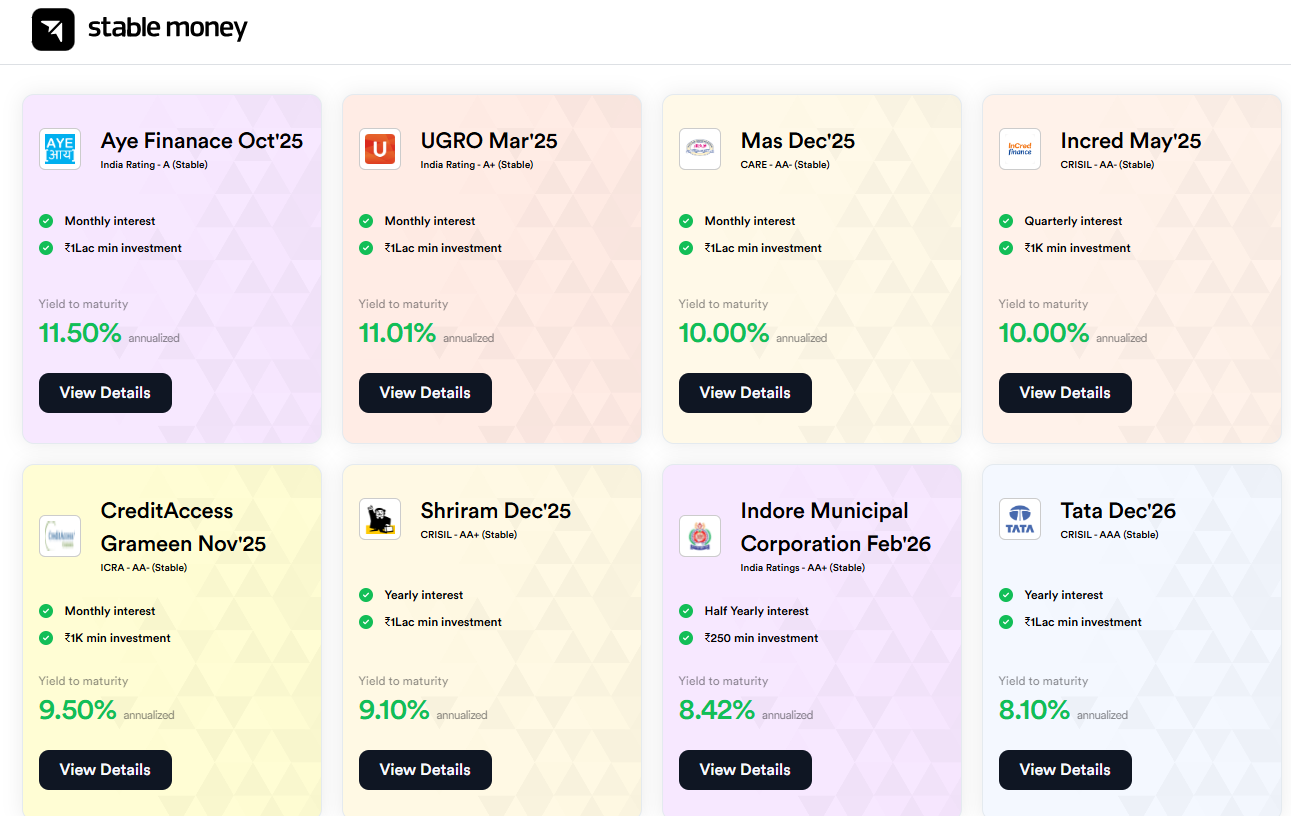View details for Indore Municipal Corporation bond

tap(745, 770)
